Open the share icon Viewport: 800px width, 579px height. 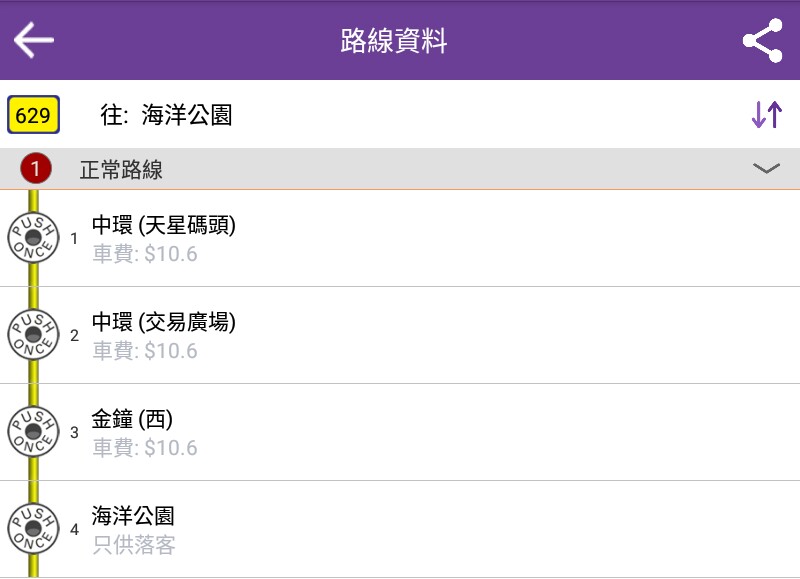[762, 40]
